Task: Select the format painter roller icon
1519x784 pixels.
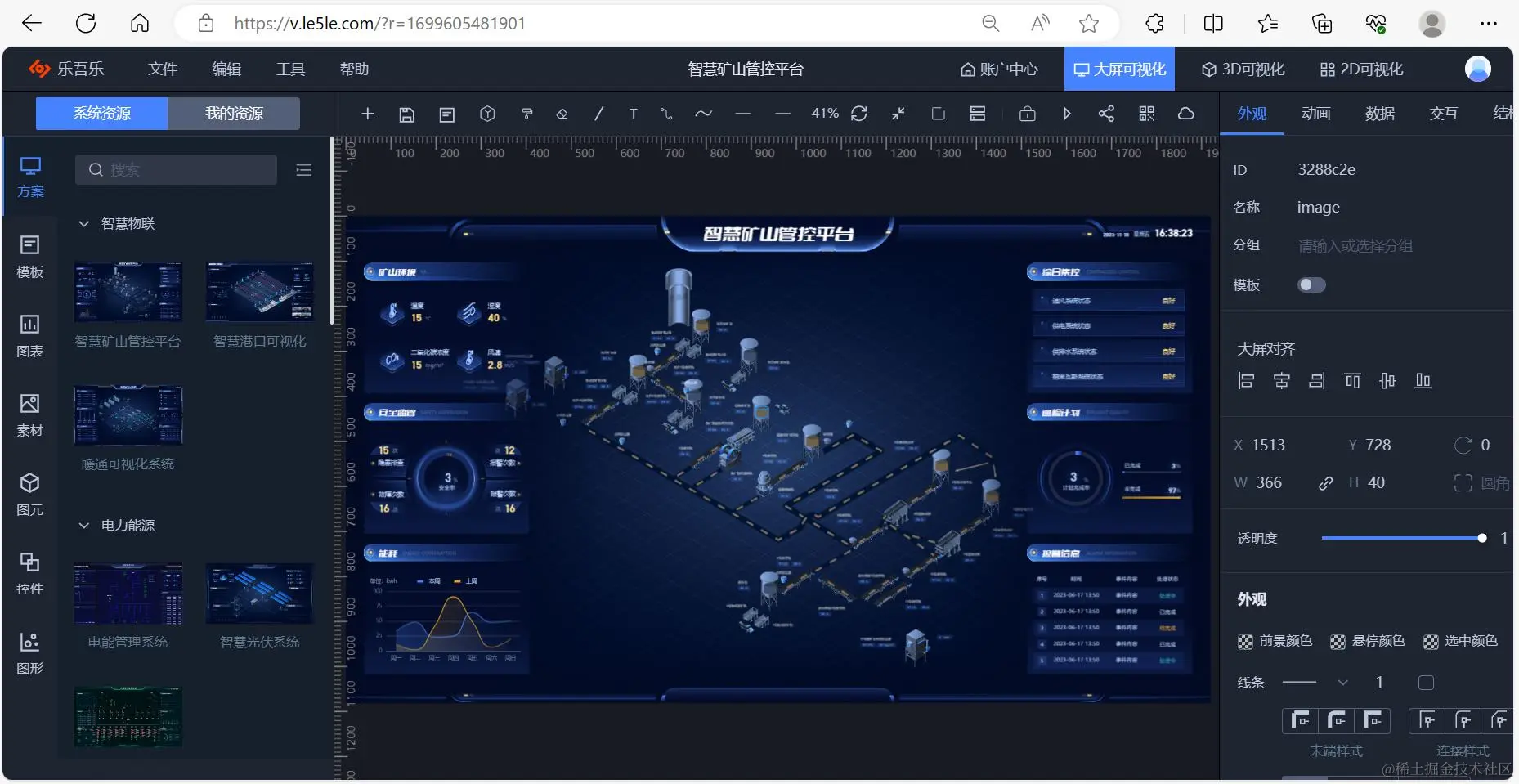Action: (527, 114)
